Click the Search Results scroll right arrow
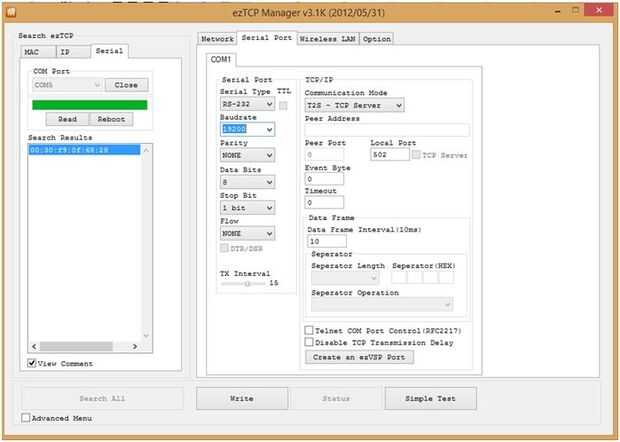The image size is (620, 442). pyautogui.click(x=135, y=346)
